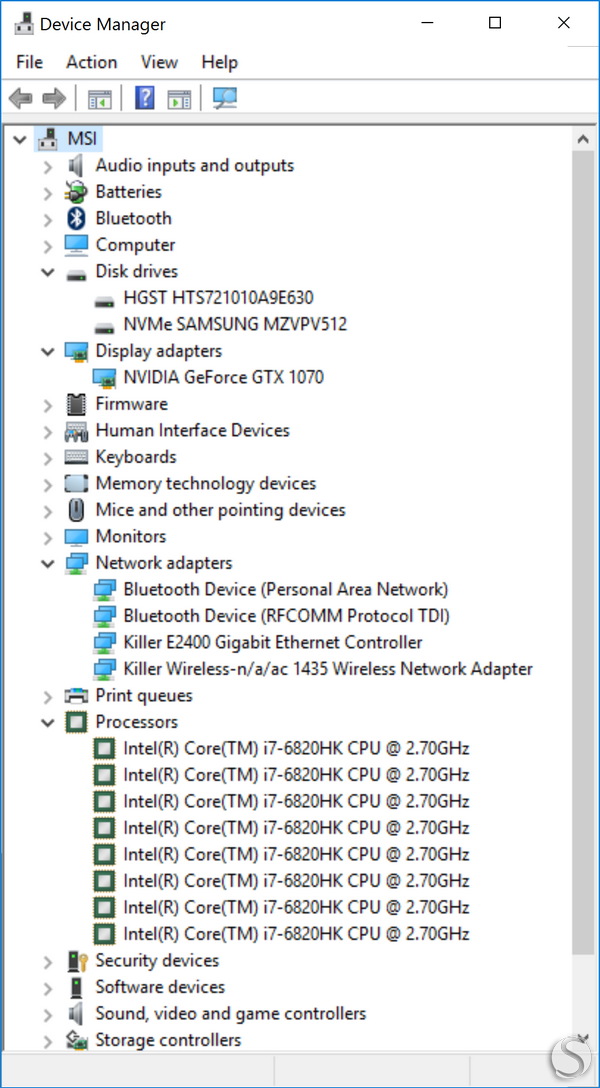Image resolution: width=600 pixels, height=1088 pixels.
Task: Collapse the Processors category
Action: [47, 722]
